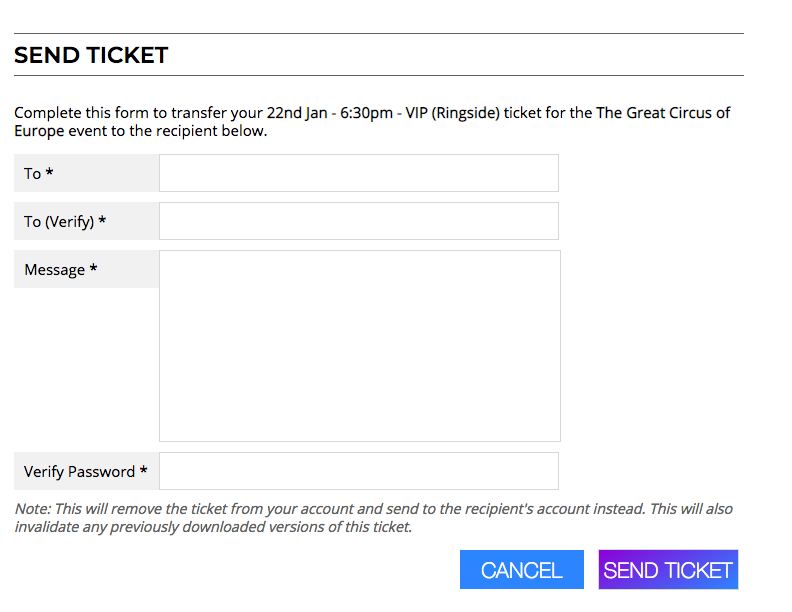Click the required asterisk beside "To"

click(x=50, y=173)
